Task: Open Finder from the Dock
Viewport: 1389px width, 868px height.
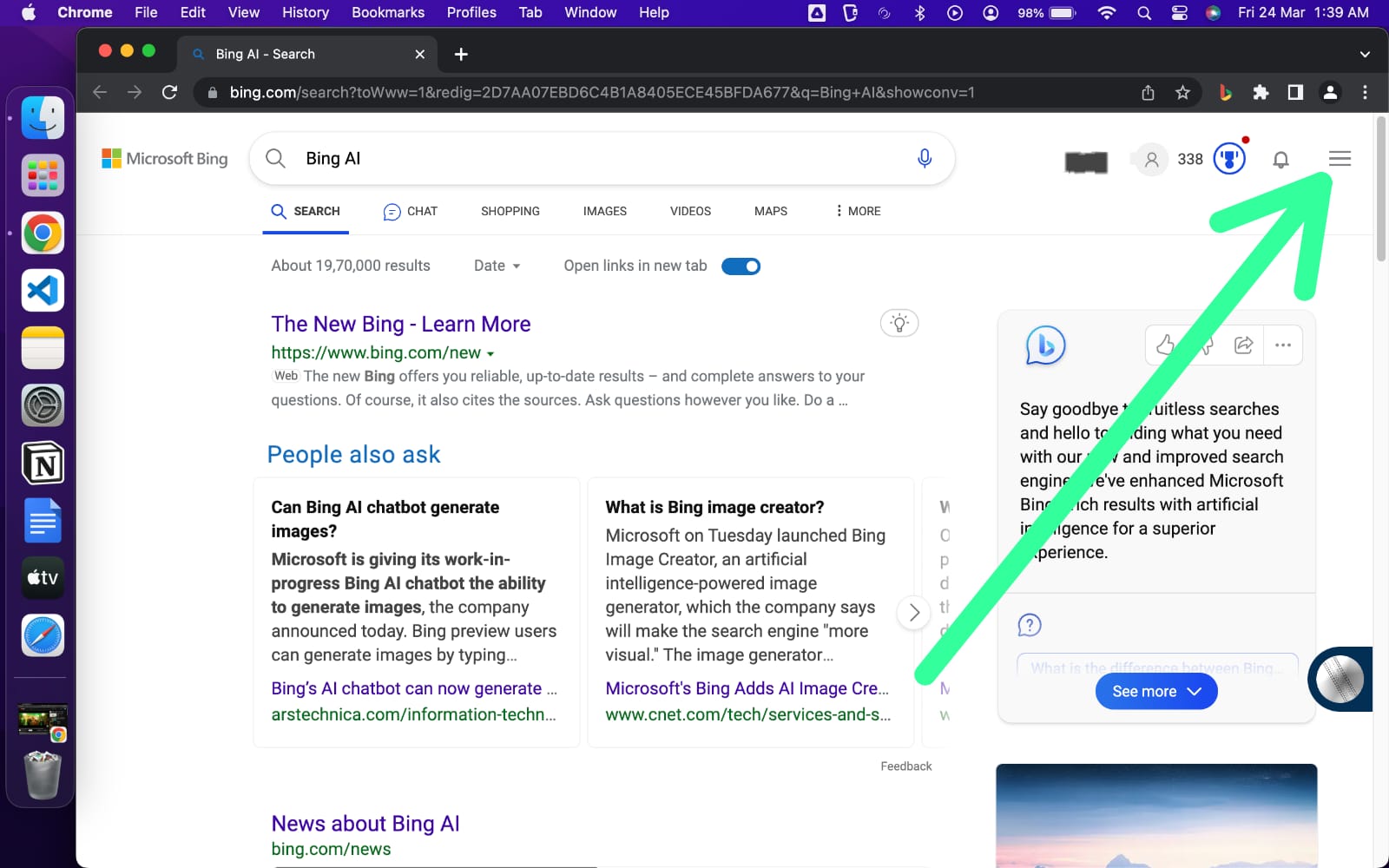Action: click(43, 118)
